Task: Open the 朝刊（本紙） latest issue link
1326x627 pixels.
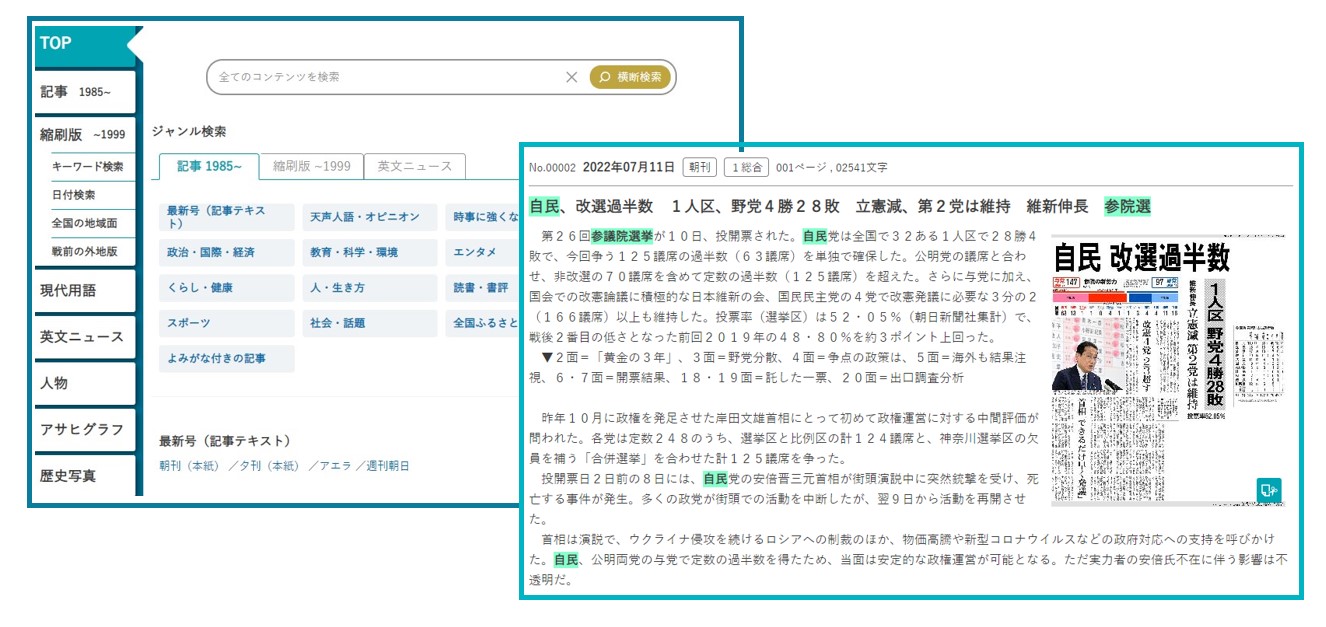Action: [192, 466]
